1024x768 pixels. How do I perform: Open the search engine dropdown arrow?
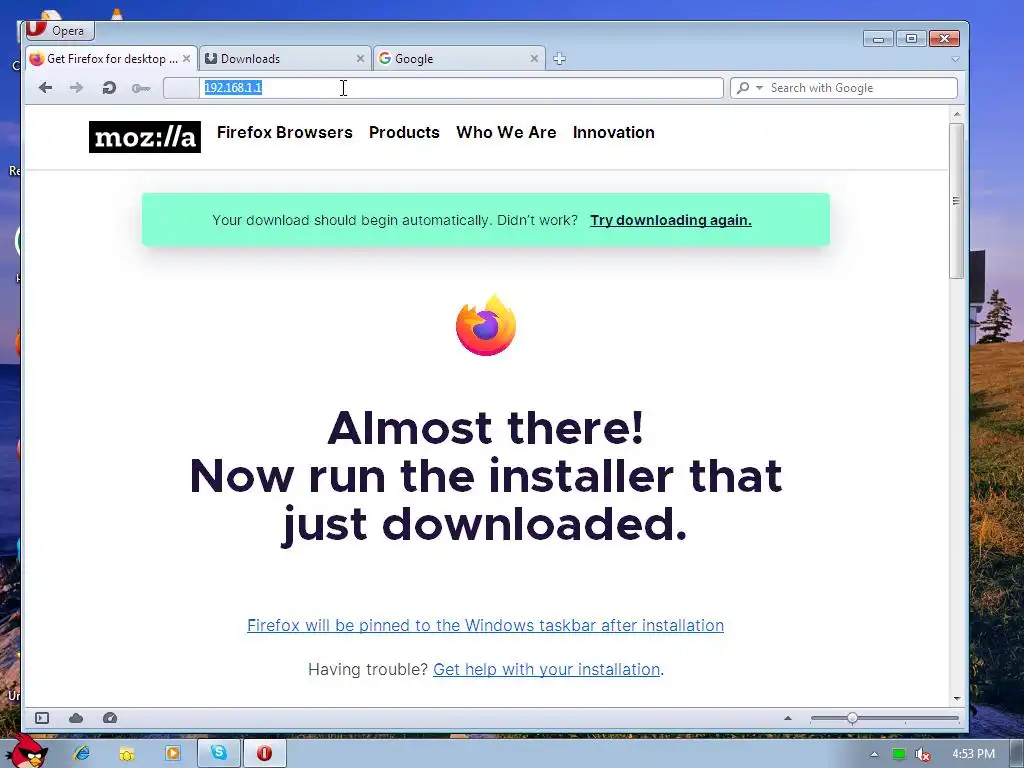click(x=760, y=88)
